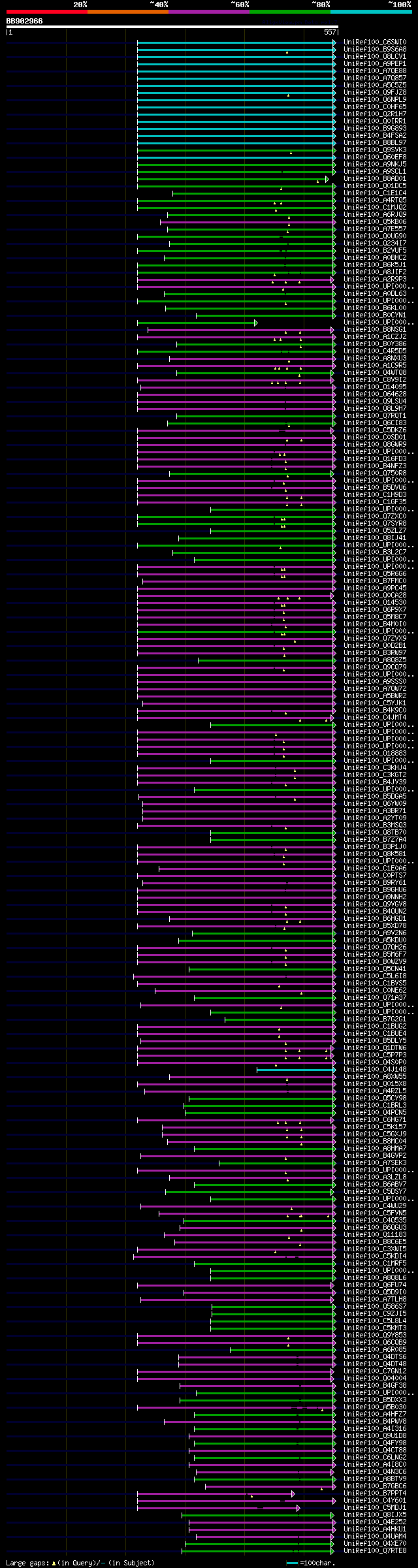Select label UniRef100_Q7RTE8
The image size is (418, 1568).
[375, 1551]
